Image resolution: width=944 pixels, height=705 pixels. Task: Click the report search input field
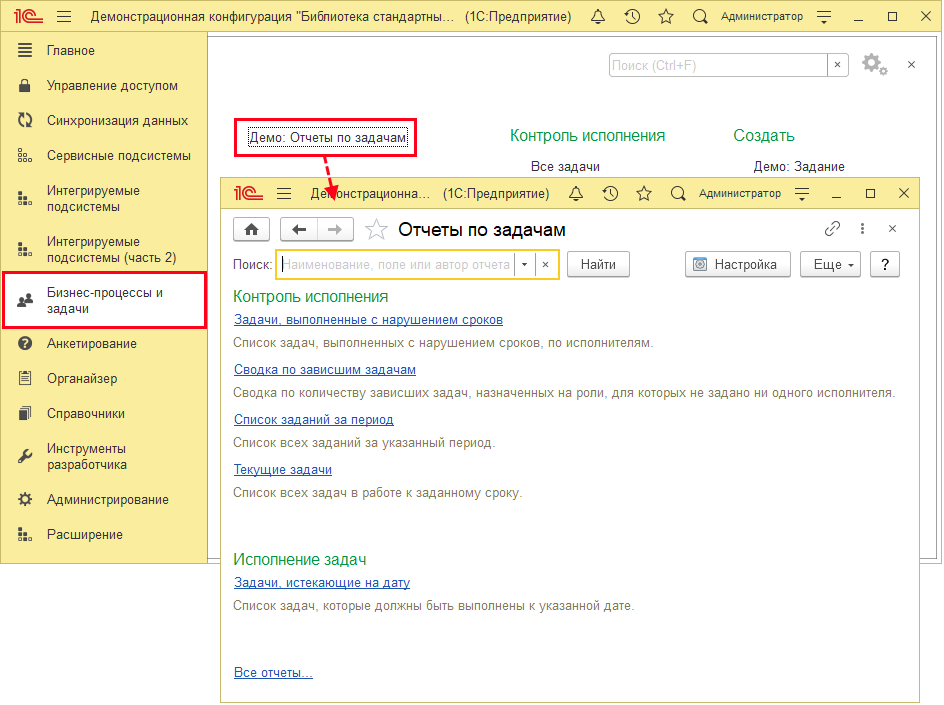coord(397,264)
